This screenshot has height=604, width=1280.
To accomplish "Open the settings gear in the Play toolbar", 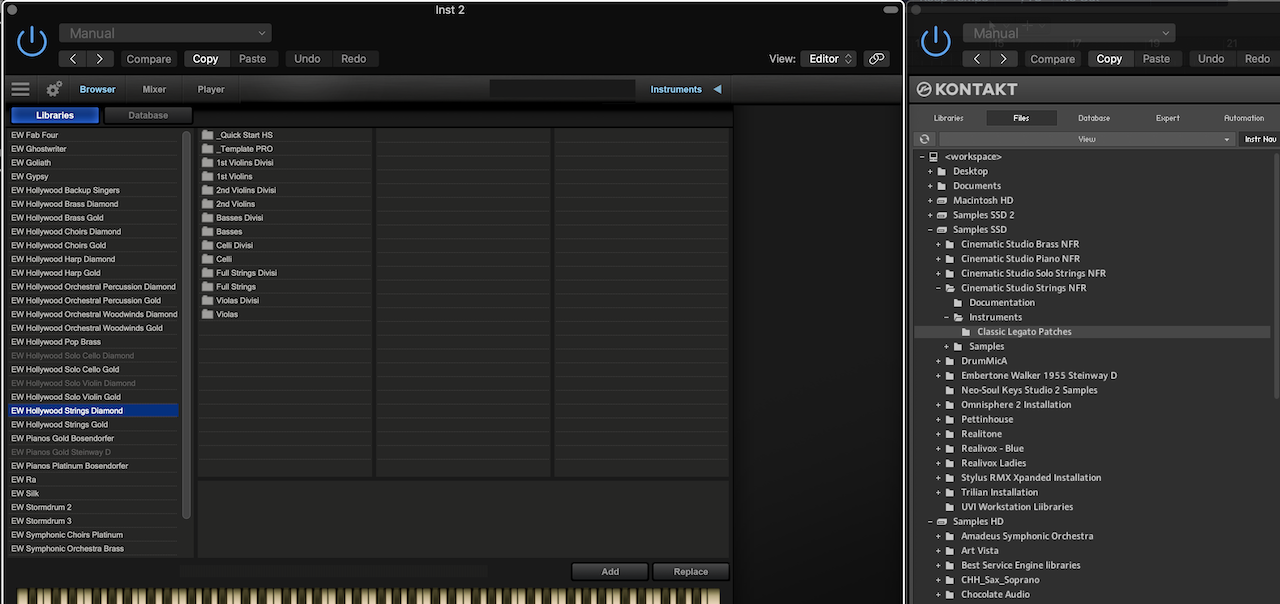I will click(54, 89).
